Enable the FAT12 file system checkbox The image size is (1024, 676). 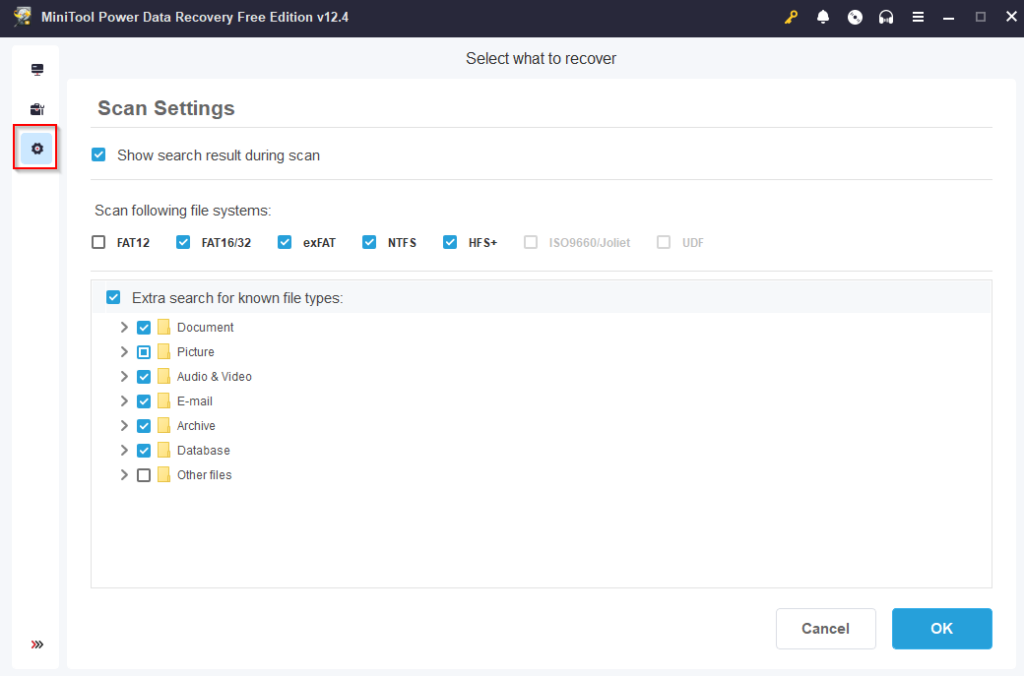coord(99,242)
